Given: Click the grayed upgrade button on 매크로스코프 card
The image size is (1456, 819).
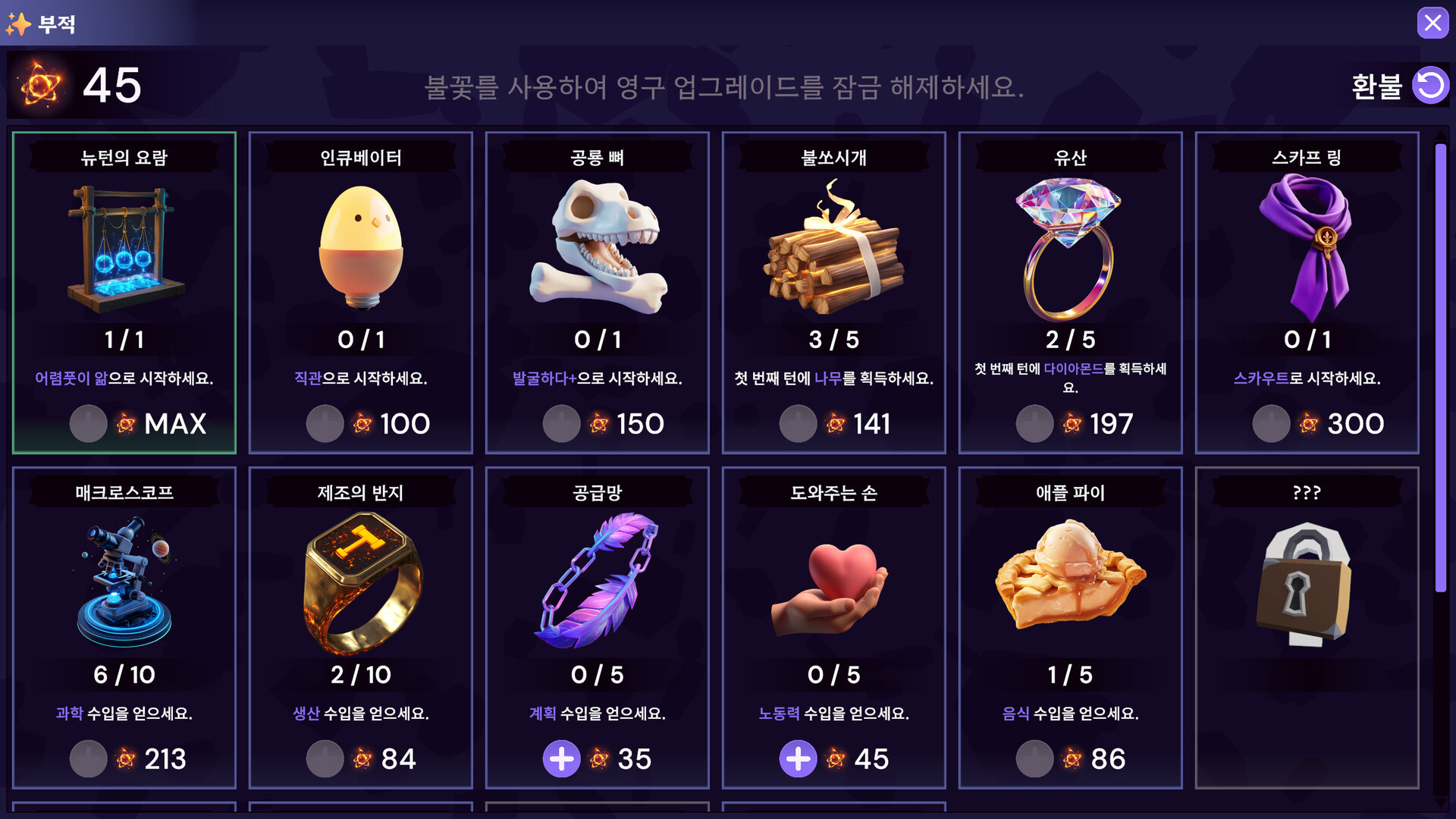Looking at the screenshot, I should (88, 758).
